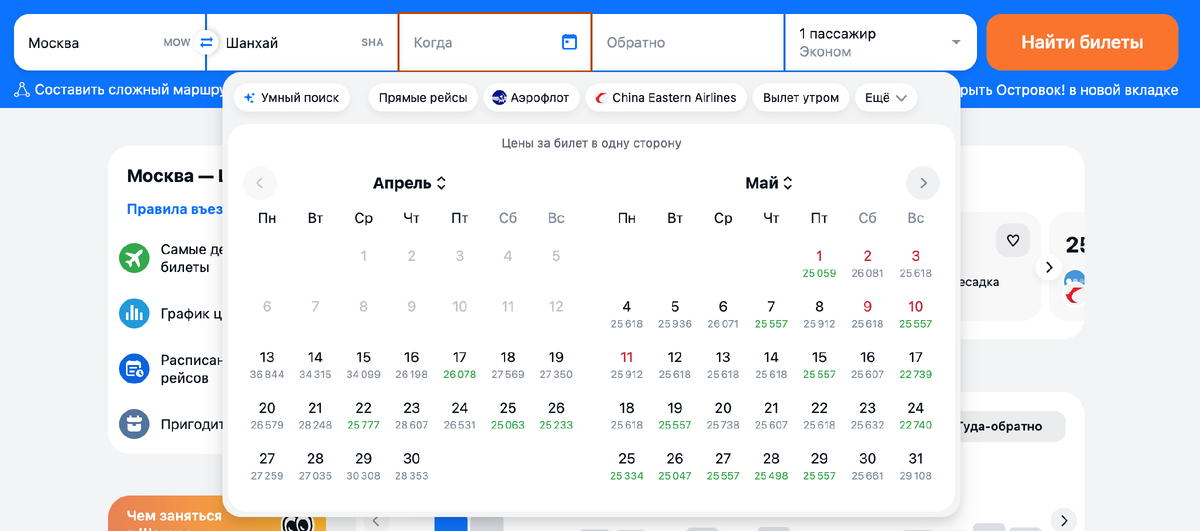
Task: Select May 11 priced 25 912
Action: (x=627, y=364)
